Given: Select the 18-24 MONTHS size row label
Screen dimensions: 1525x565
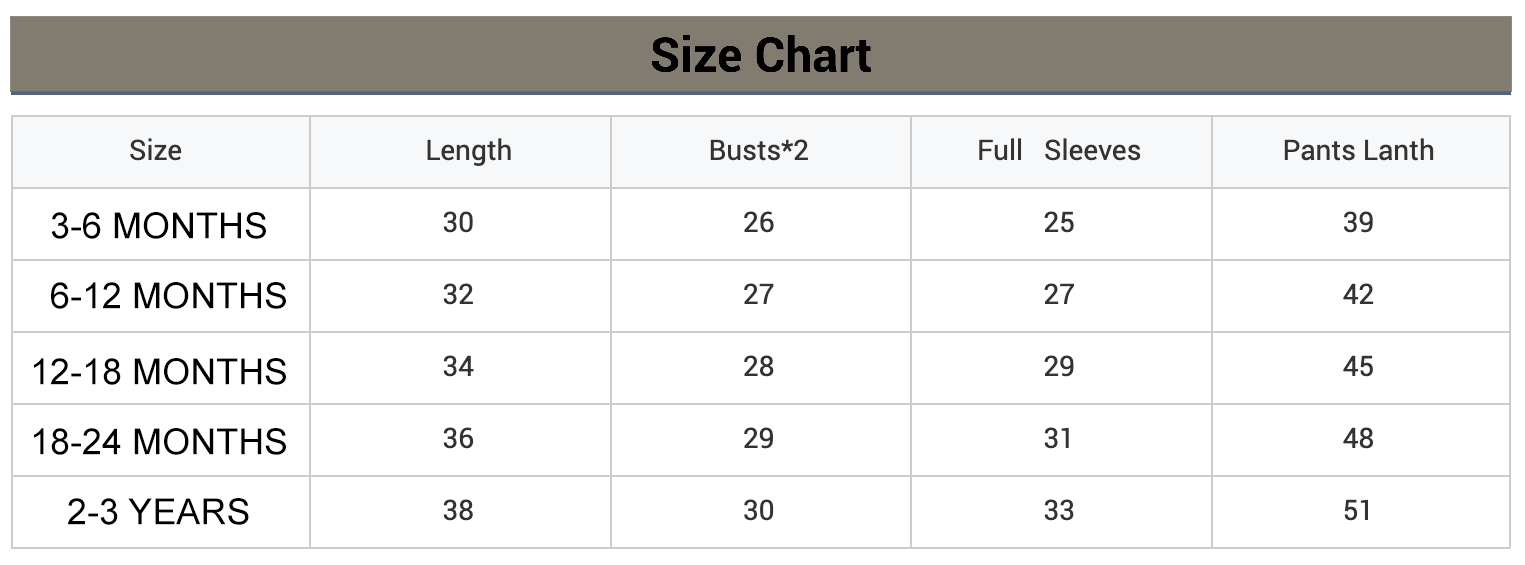Looking at the screenshot, I should (160, 442).
